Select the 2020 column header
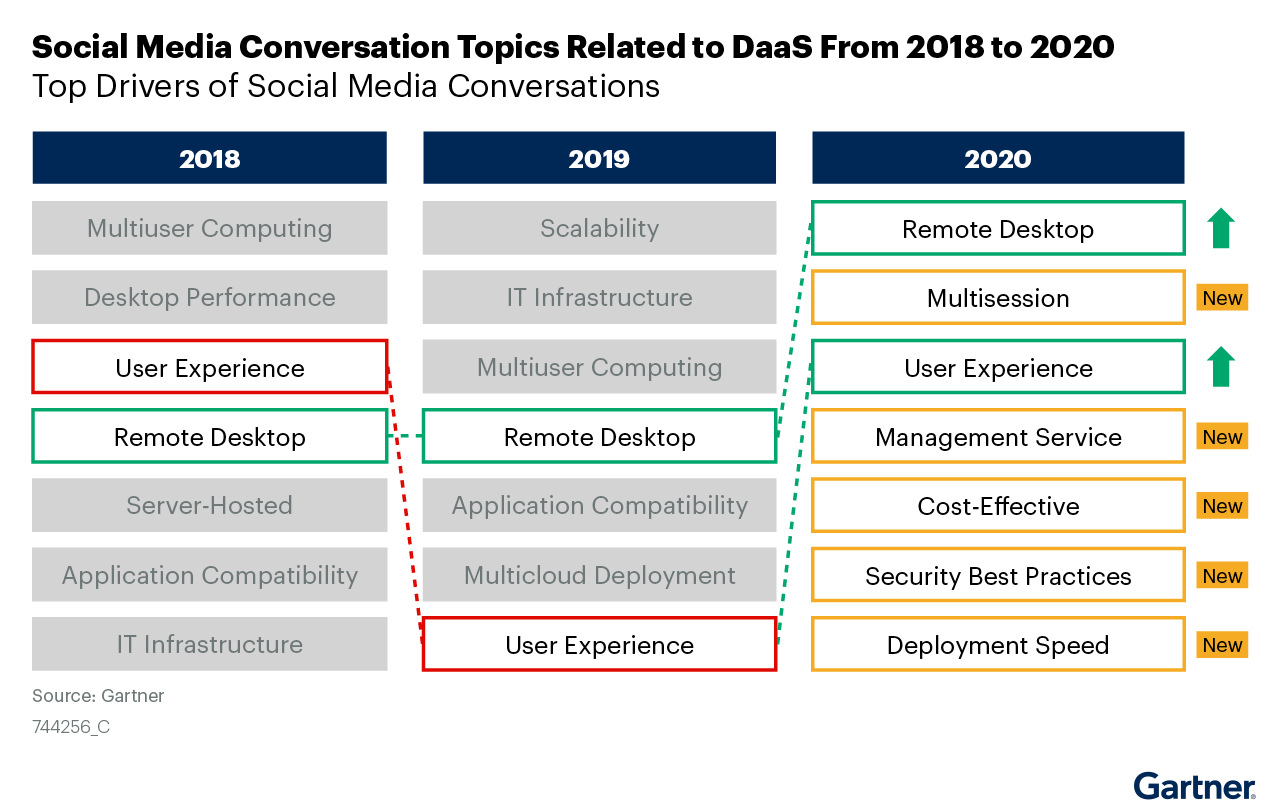 998,158
